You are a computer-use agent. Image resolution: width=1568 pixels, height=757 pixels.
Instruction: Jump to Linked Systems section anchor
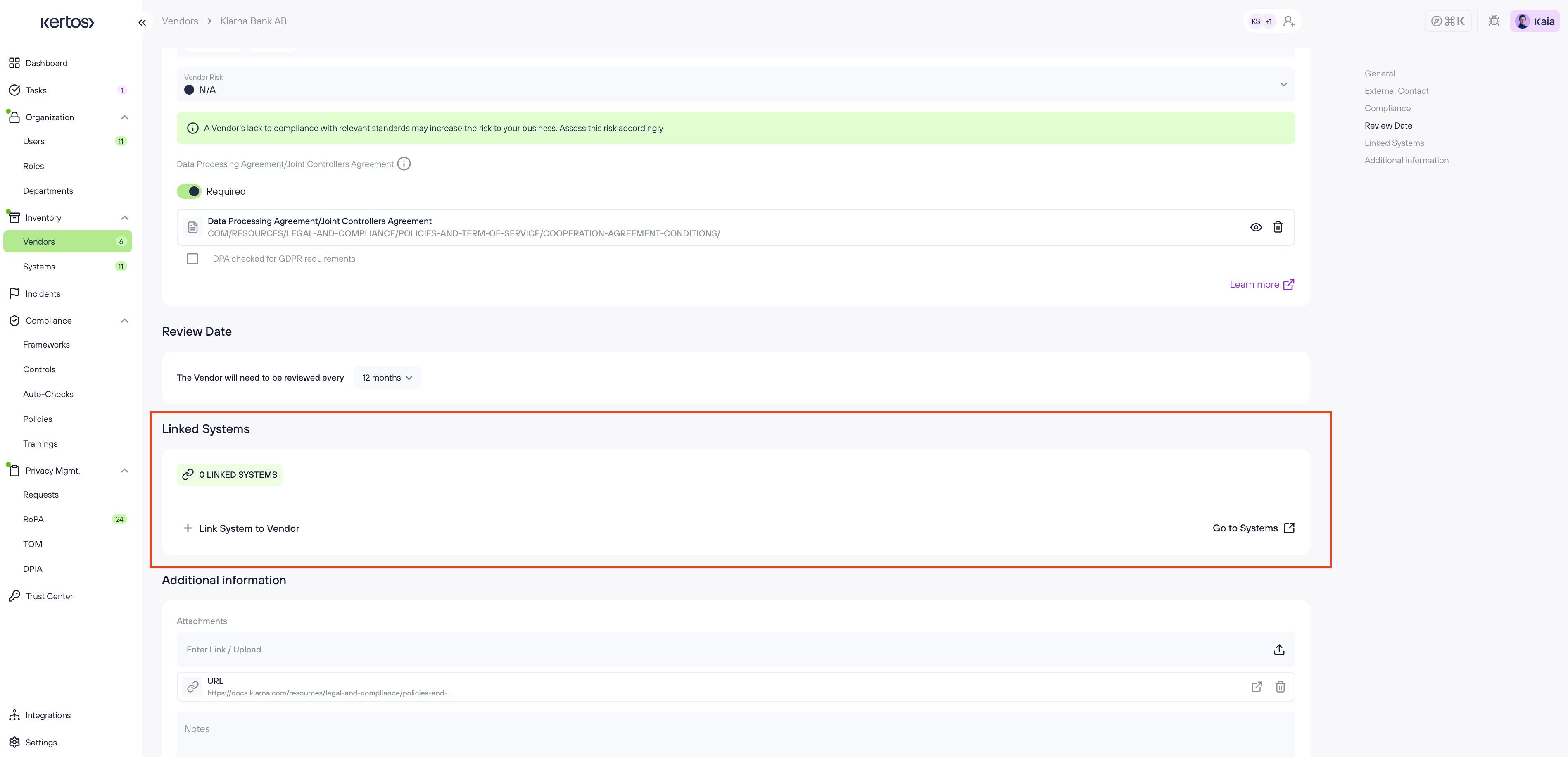(x=1394, y=143)
